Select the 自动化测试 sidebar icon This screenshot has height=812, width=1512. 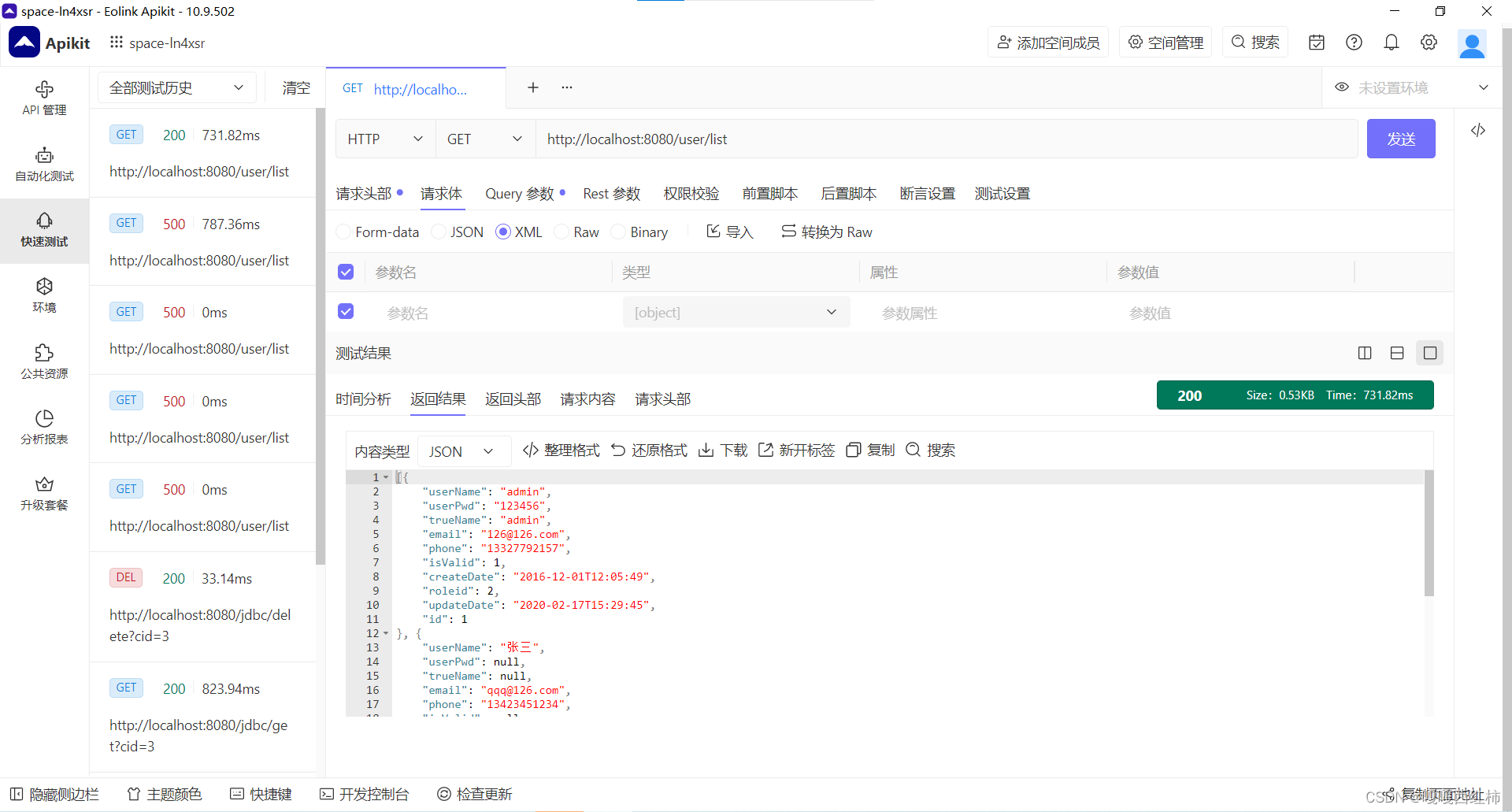pos(44,163)
